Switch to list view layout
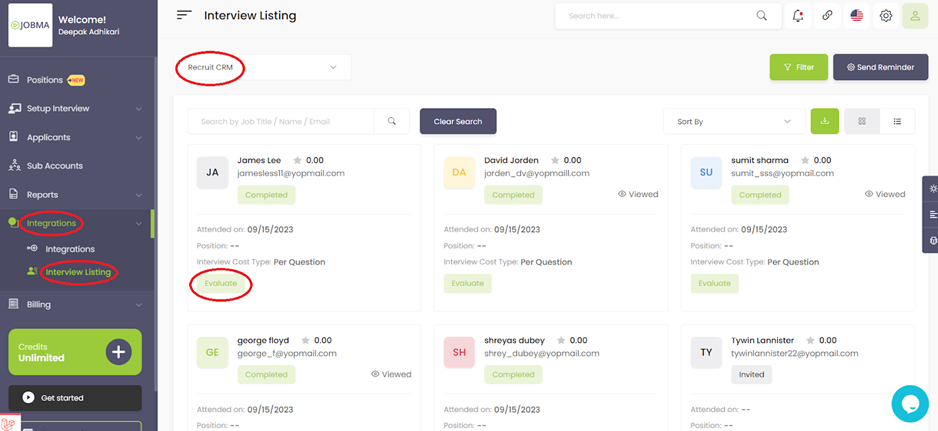The height and width of the screenshot is (431, 938). tap(897, 121)
